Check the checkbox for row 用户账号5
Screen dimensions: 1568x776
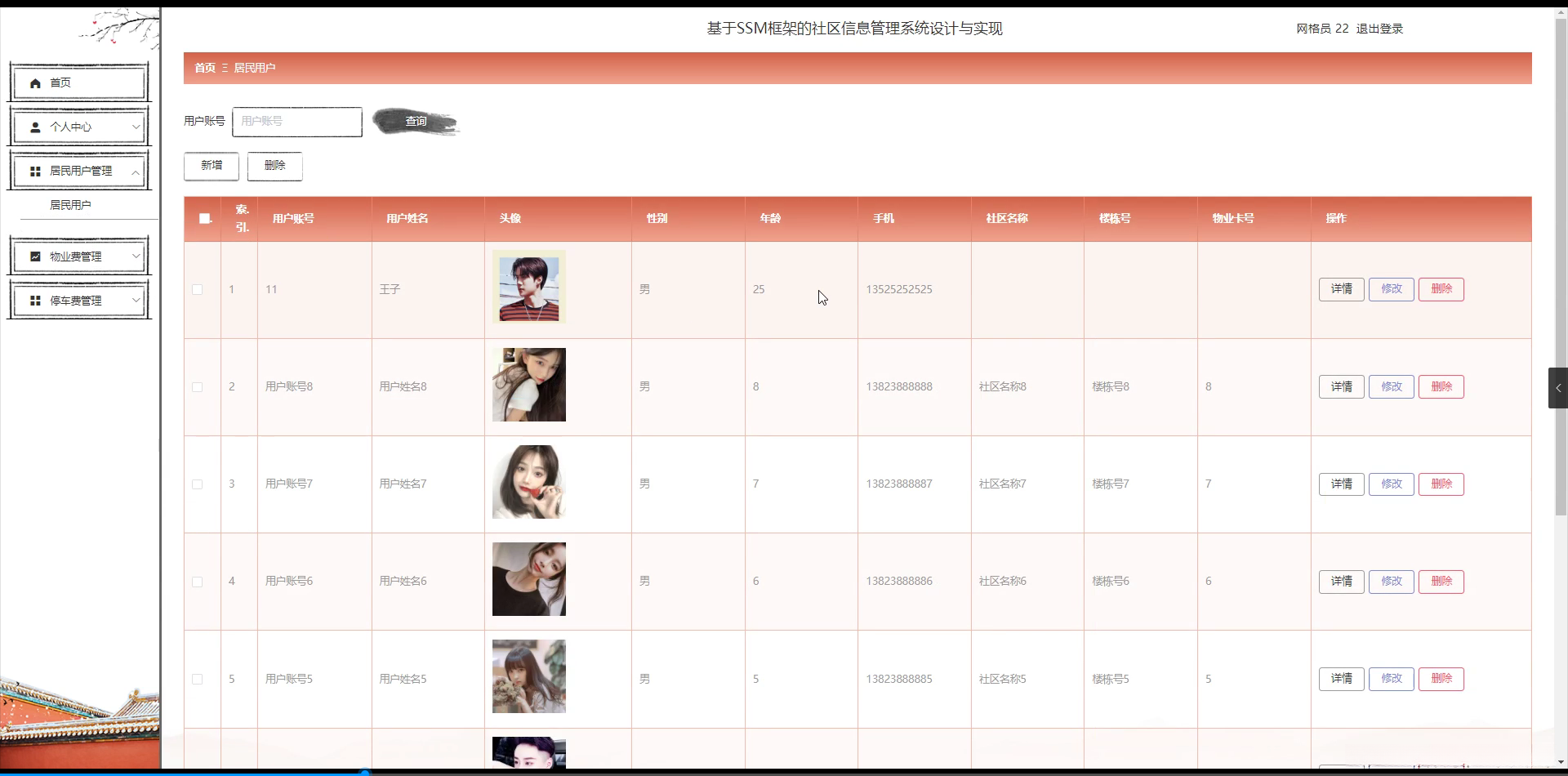point(197,679)
